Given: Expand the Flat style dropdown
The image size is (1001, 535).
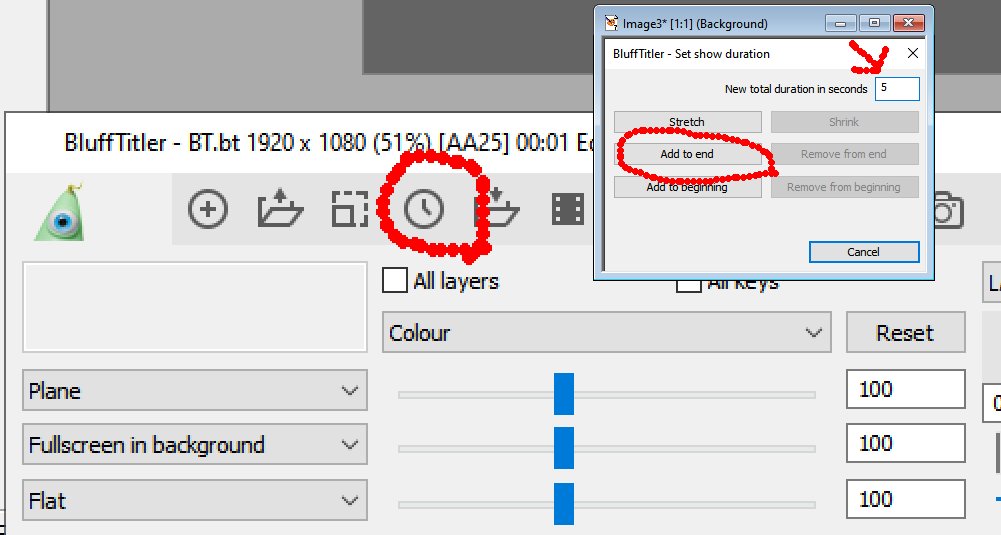Looking at the screenshot, I should click(195, 500).
